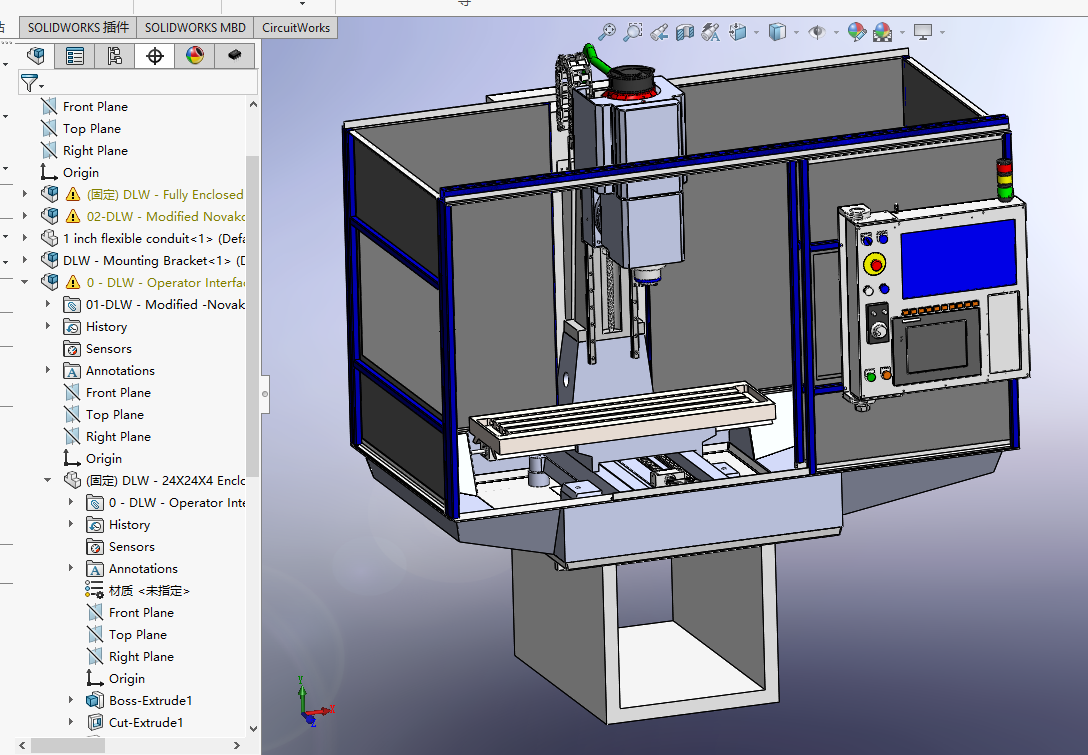Viewport: 1088px width, 755px height.
Task: Select 材质 <未指定> material item
Action: pos(148,591)
